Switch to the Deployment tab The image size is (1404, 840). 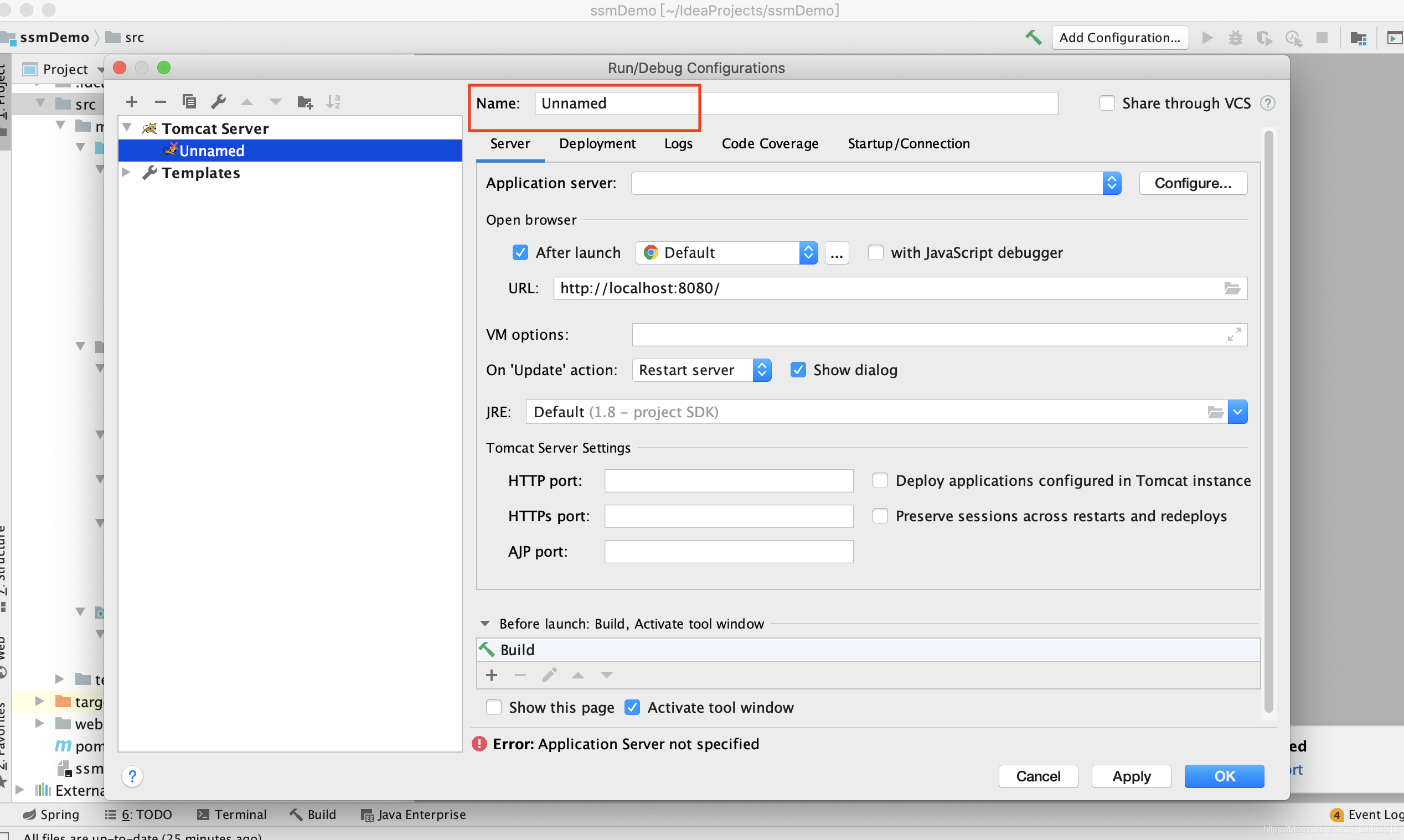click(597, 144)
